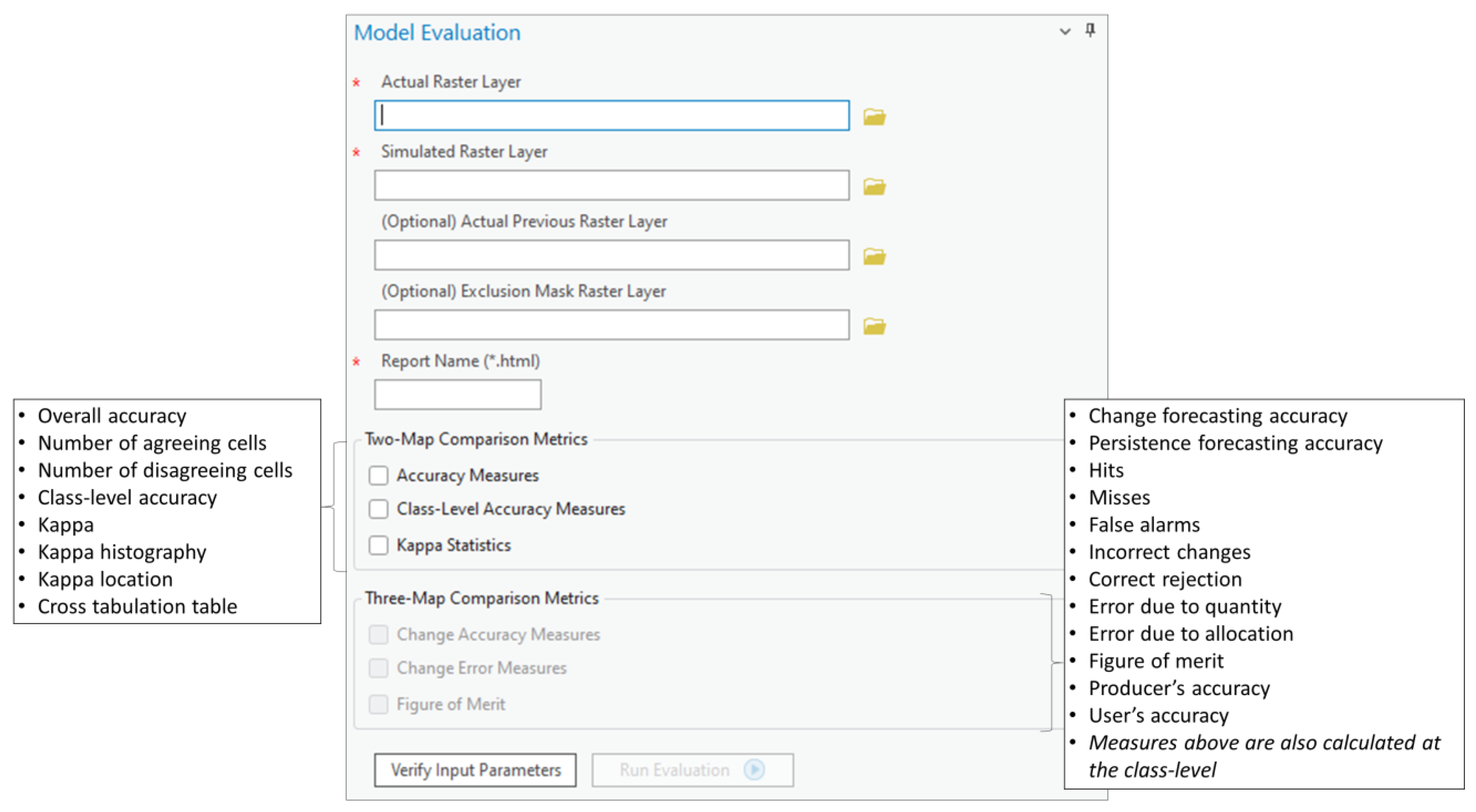Browse folder for Actual Raster Layer
The height and width of the screenshot is (812, 1476).
pyautogui.click(x=874, y=117)
